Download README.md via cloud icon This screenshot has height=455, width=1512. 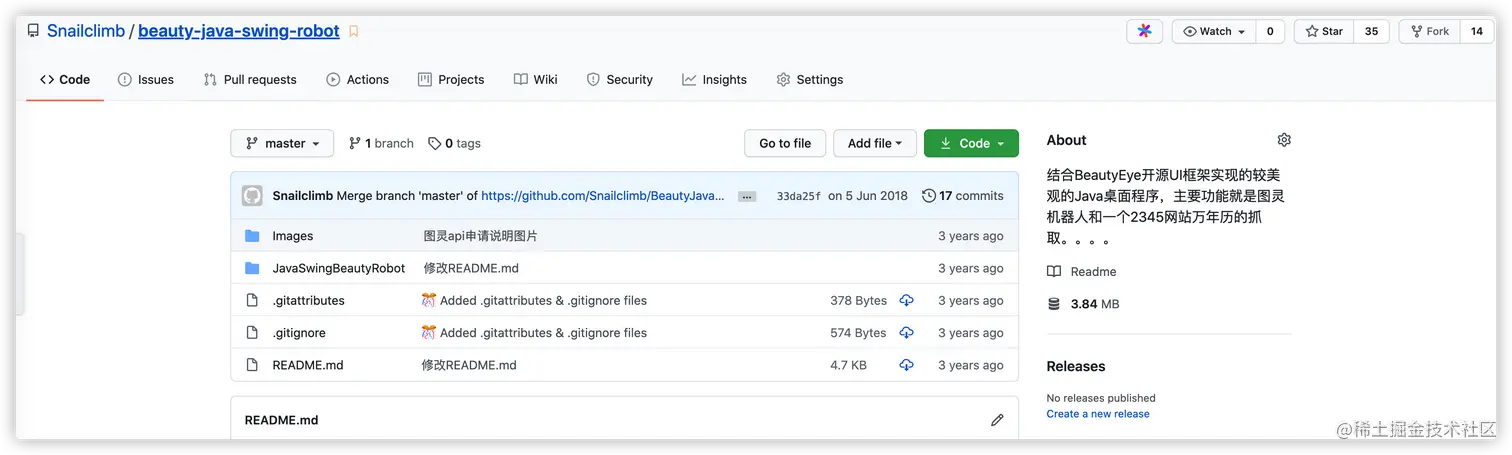(x=906, y=365)
